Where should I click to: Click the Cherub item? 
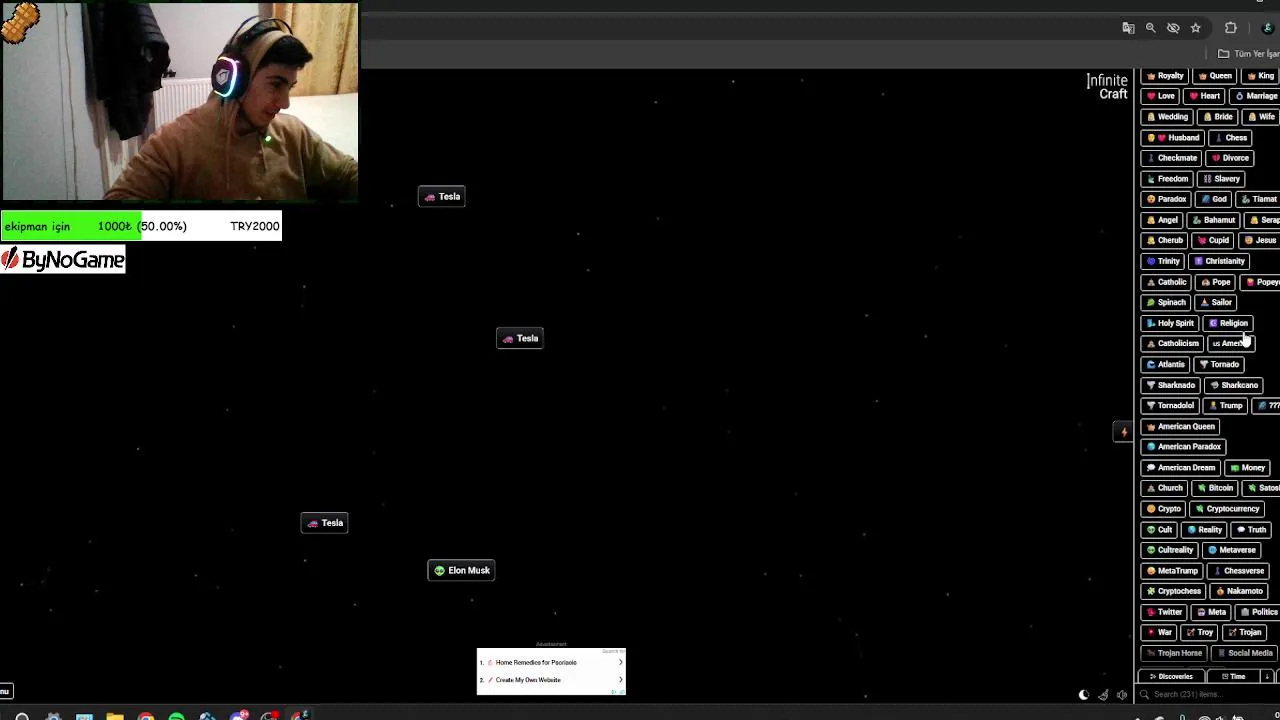click(1165, 241)
